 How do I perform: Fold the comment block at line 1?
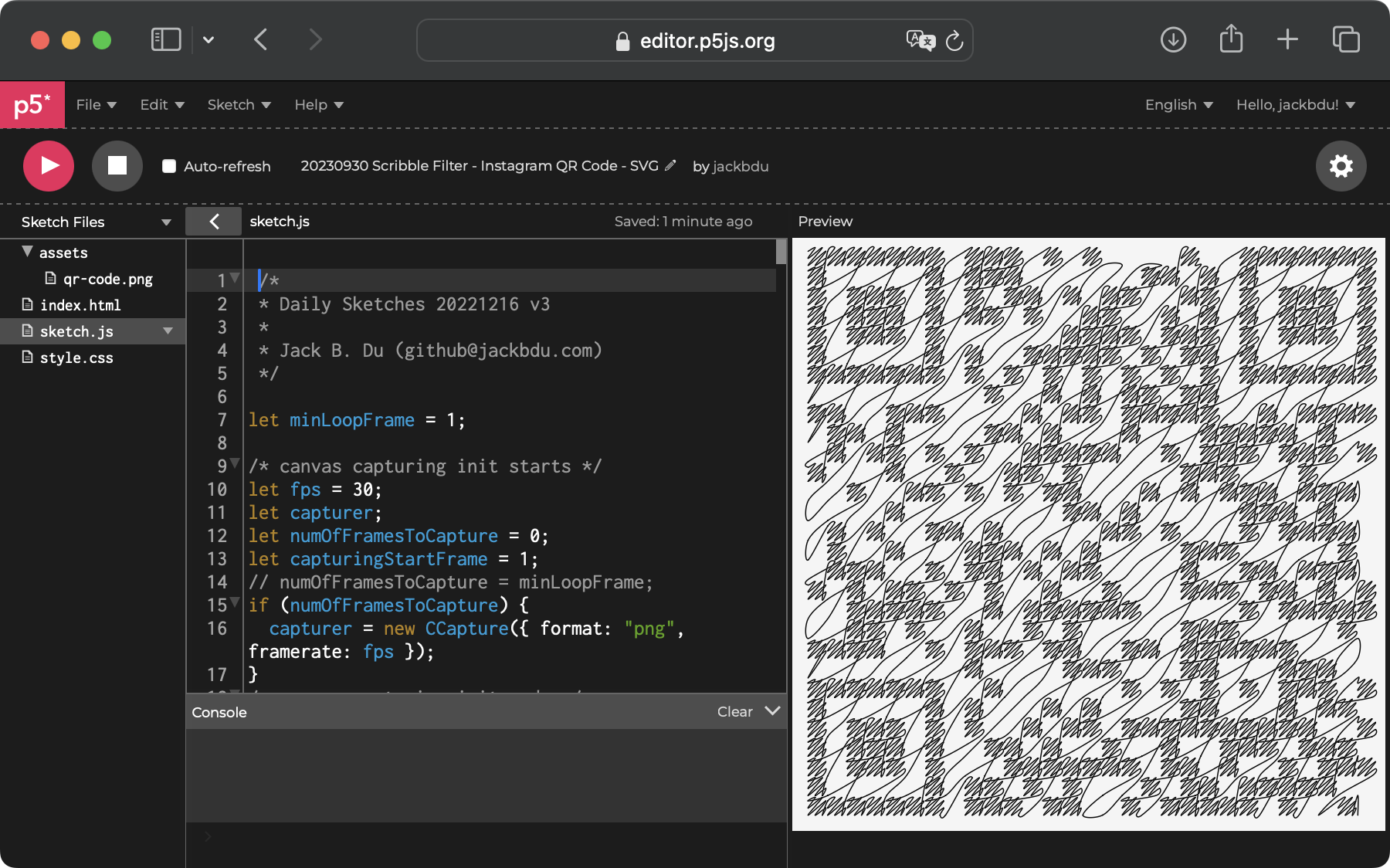[236, 278]
